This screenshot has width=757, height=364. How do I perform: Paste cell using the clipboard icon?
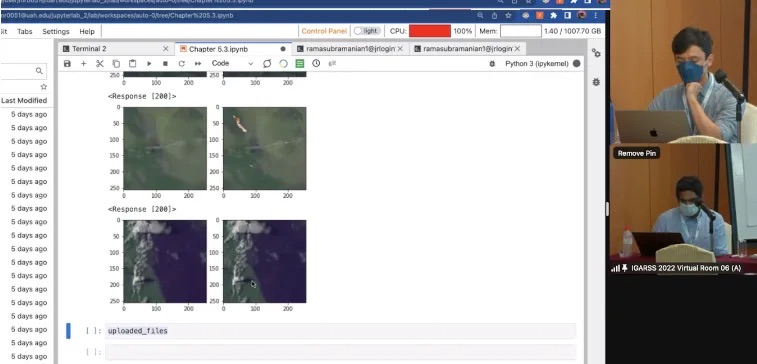[132, 64]
